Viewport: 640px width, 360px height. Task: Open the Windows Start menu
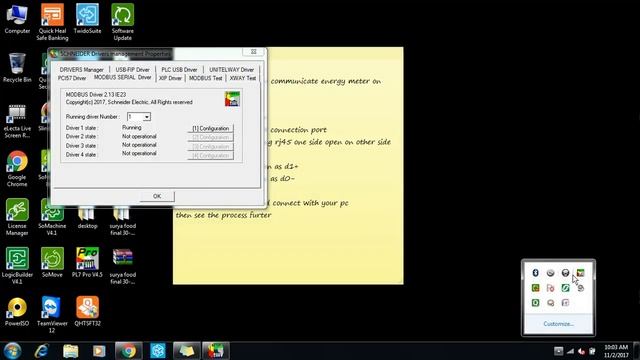click(12, 351)
